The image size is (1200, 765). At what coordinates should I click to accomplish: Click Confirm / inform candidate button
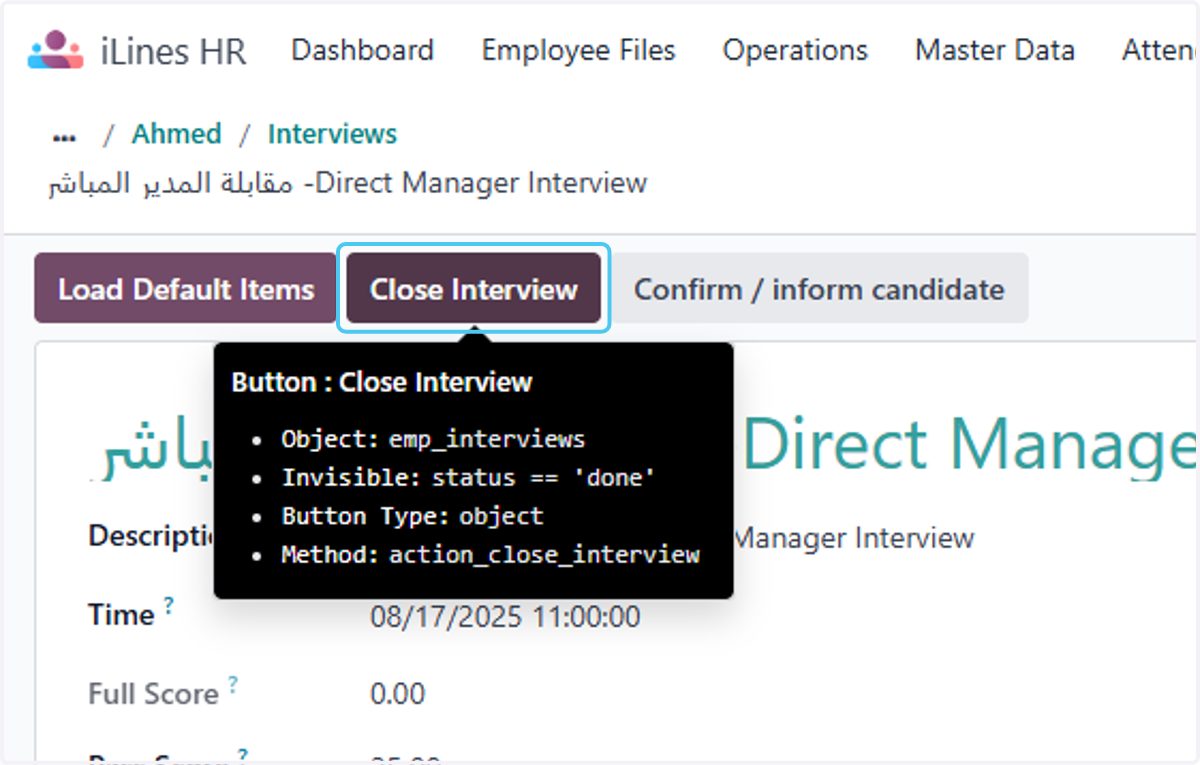coord(820,289)
